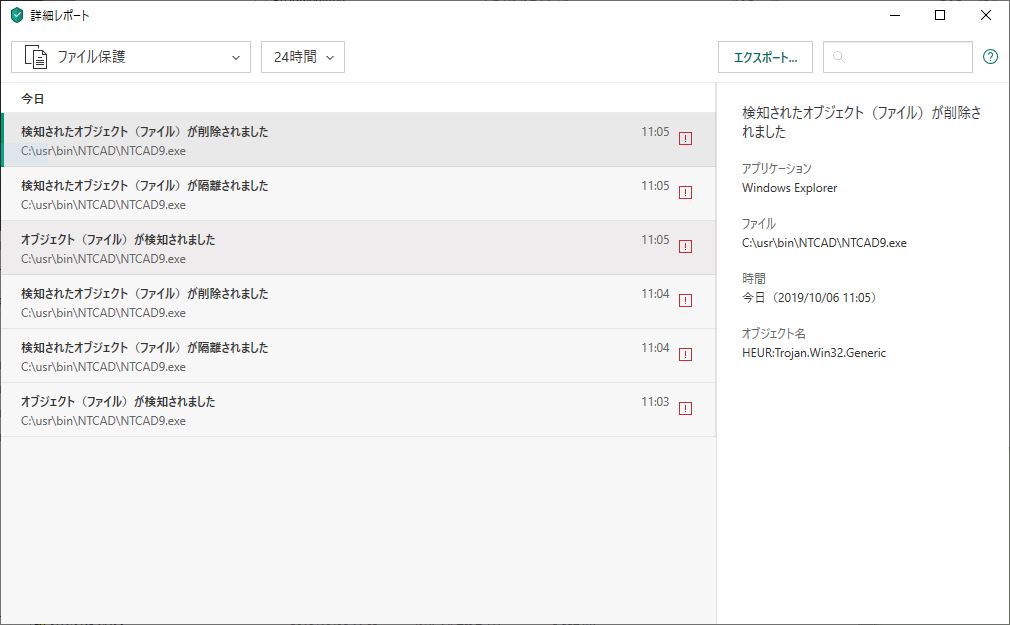Click alert icon on 11:04 deleted row
The height and width of the screenshot is (625, 1010).
pos(685,301)
